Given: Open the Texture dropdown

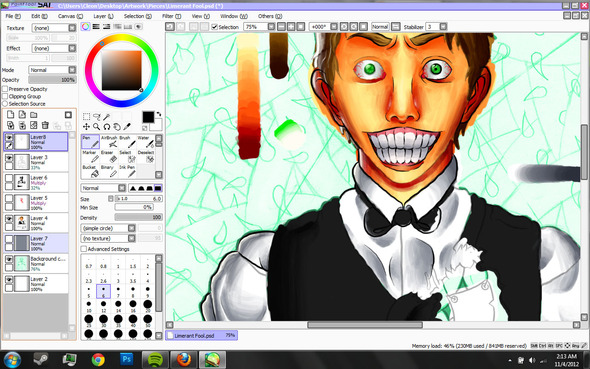Looking at the screenshot, I should click(x=72, y=28).
